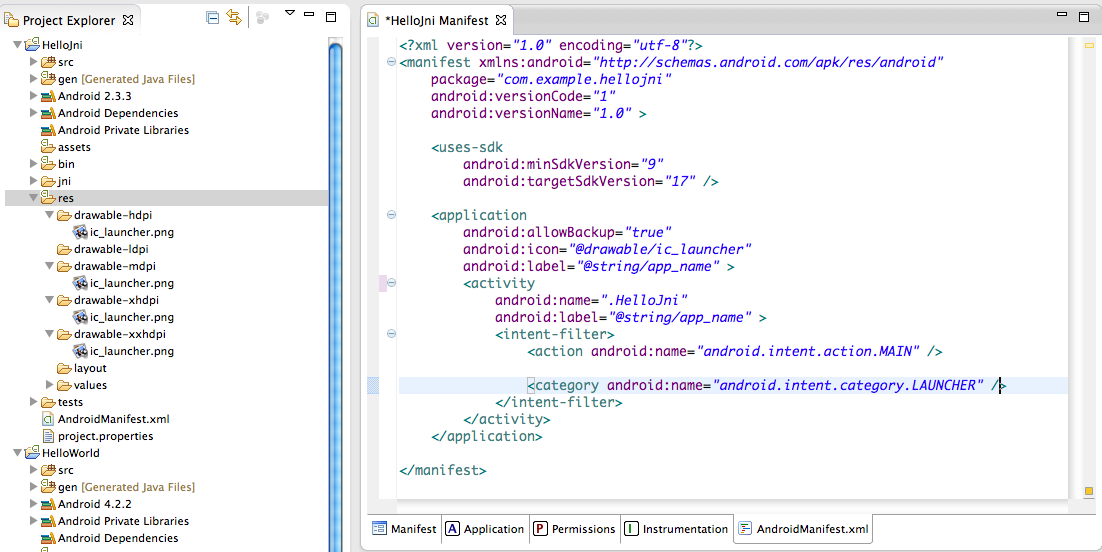Maximize the Project Explorer panel

point(331,17)
